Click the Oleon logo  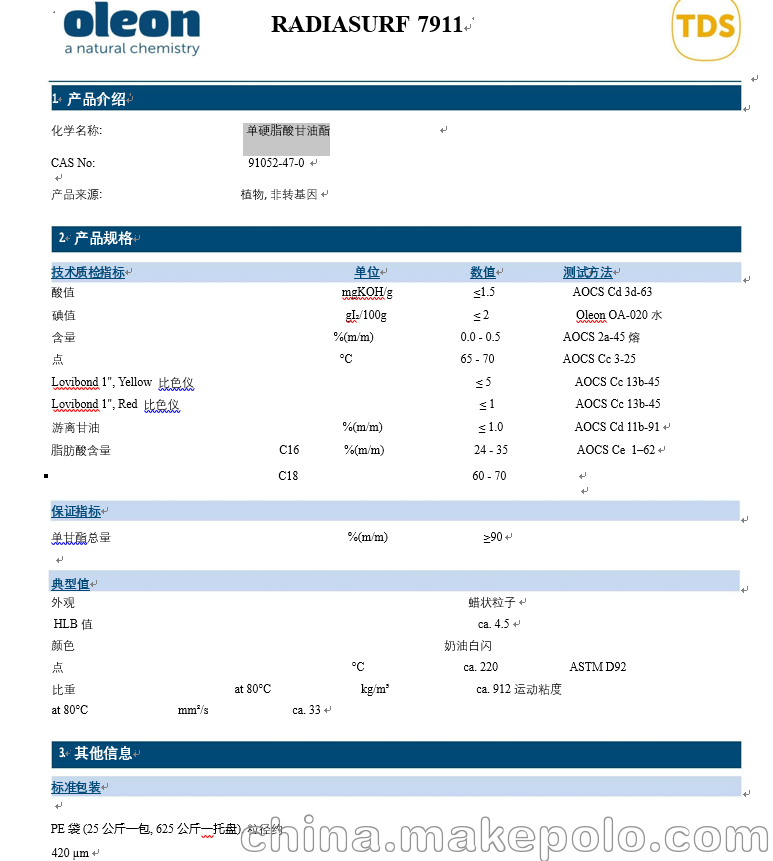(132, 29)
